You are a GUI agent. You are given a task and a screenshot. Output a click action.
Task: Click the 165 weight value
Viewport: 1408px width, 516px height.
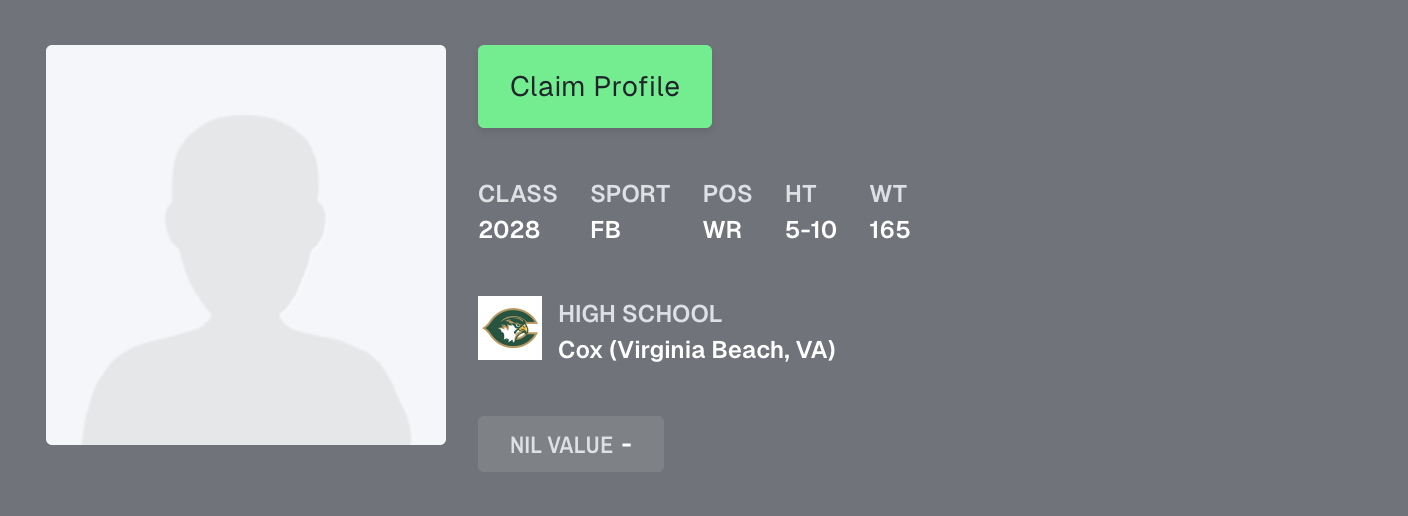tap(889, 230)
